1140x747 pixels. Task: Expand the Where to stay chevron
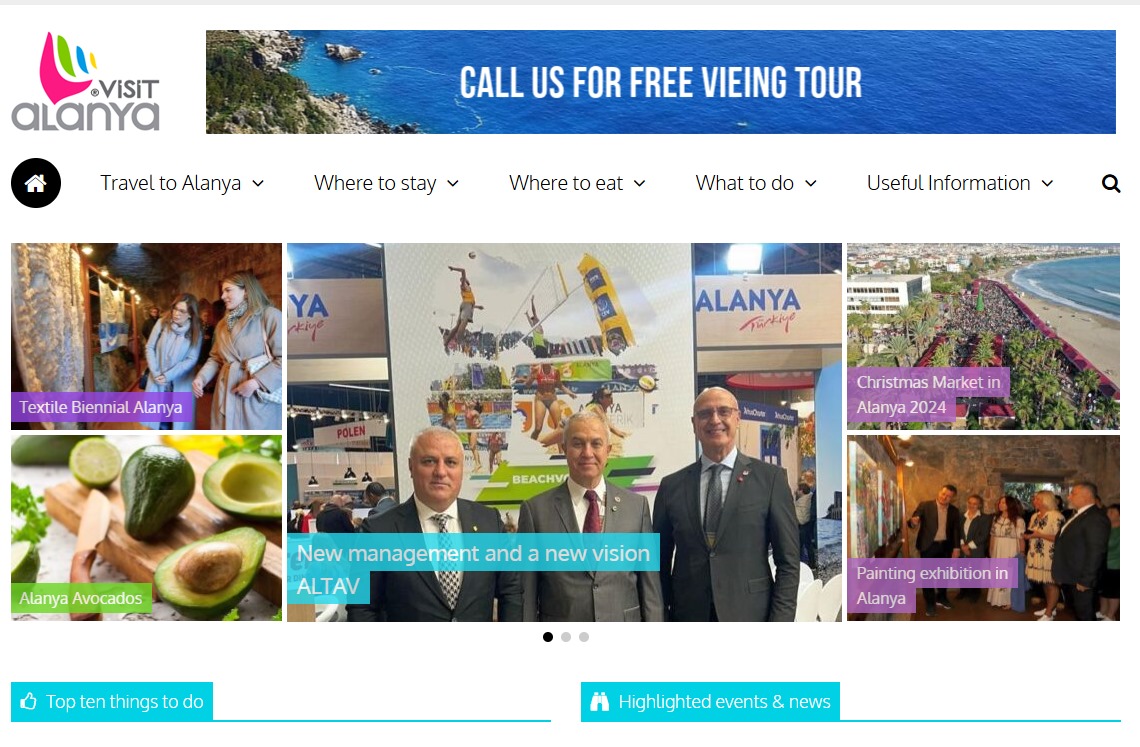point(453,184)
